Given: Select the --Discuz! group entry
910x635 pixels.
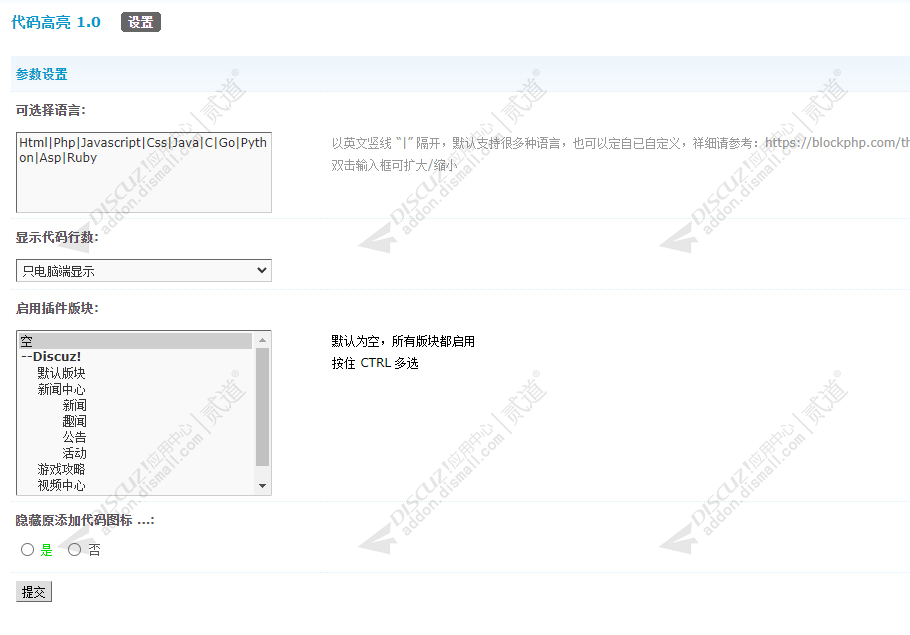Looking at the screenshot, I should 136,356.
